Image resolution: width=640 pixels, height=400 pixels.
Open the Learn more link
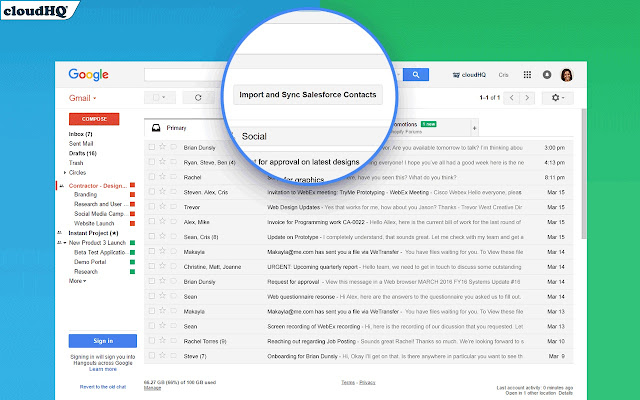click(103, 369)
